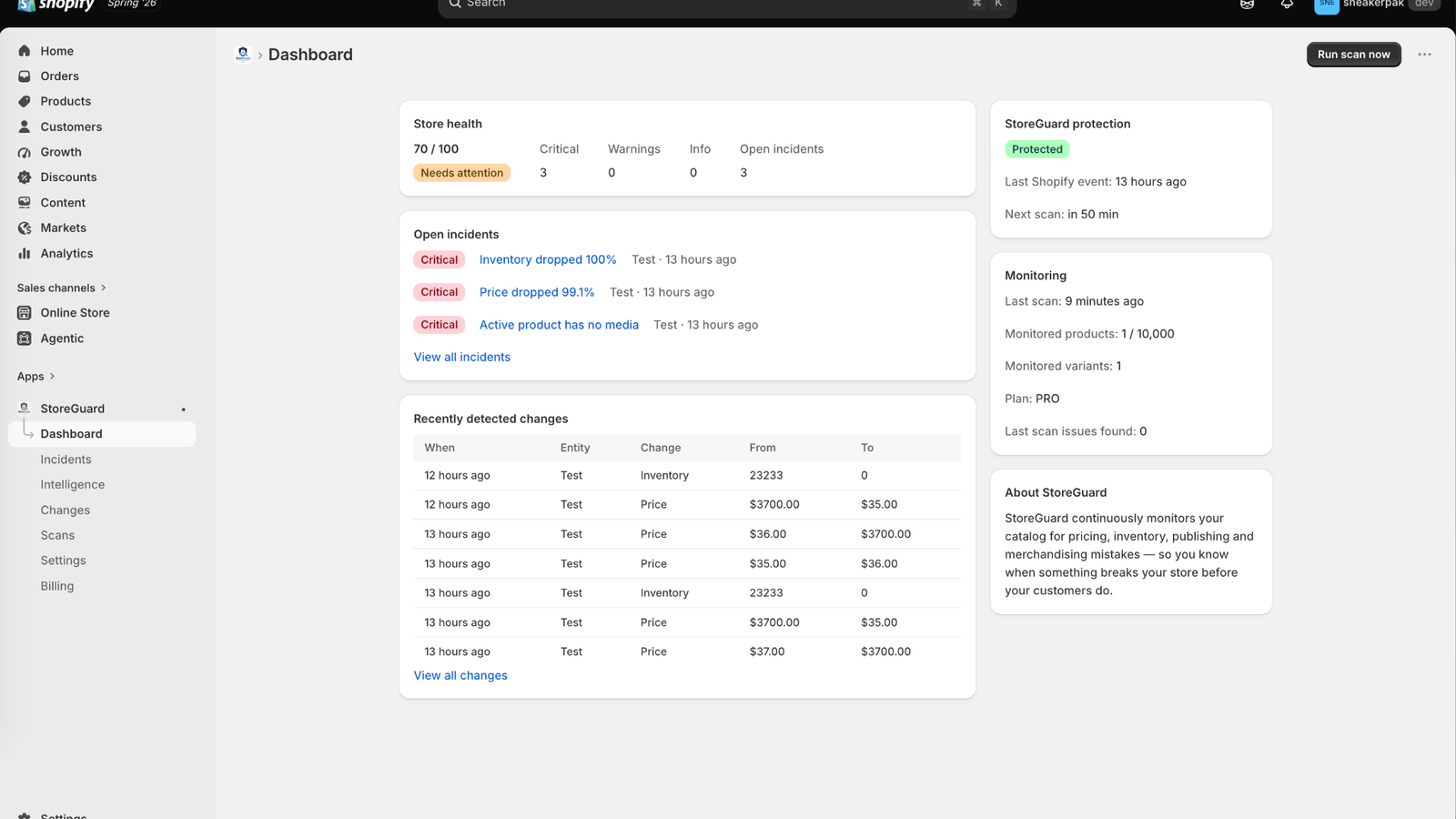This screenshot has height=819, width=1456.
Task: Click the Orders inbox icon
Action: coord(25,76)
